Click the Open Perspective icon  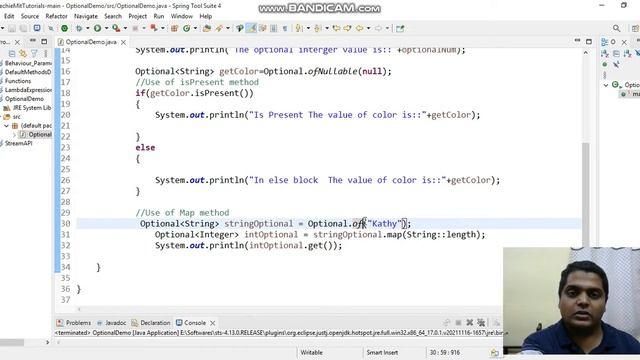pos(635,28)
